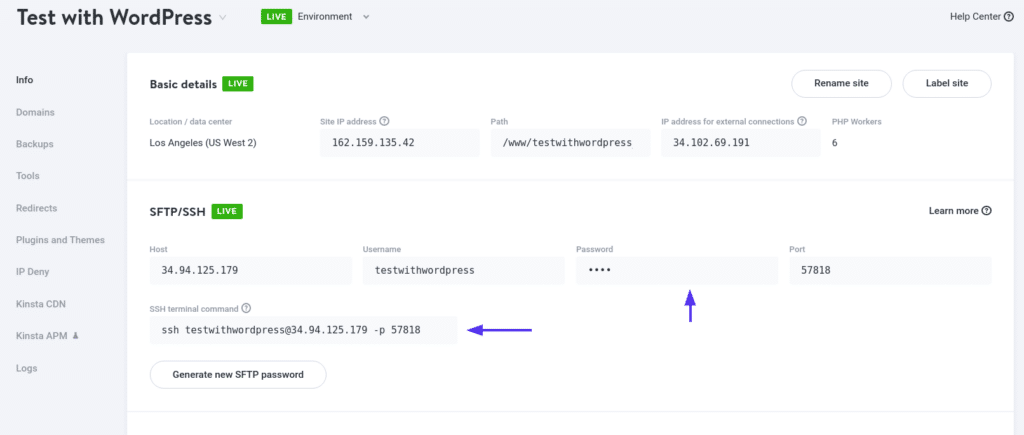Click the LIVE badge next to SFTP/SSH
Viewport: 1024px width, 435px height.
pos(227,212)
